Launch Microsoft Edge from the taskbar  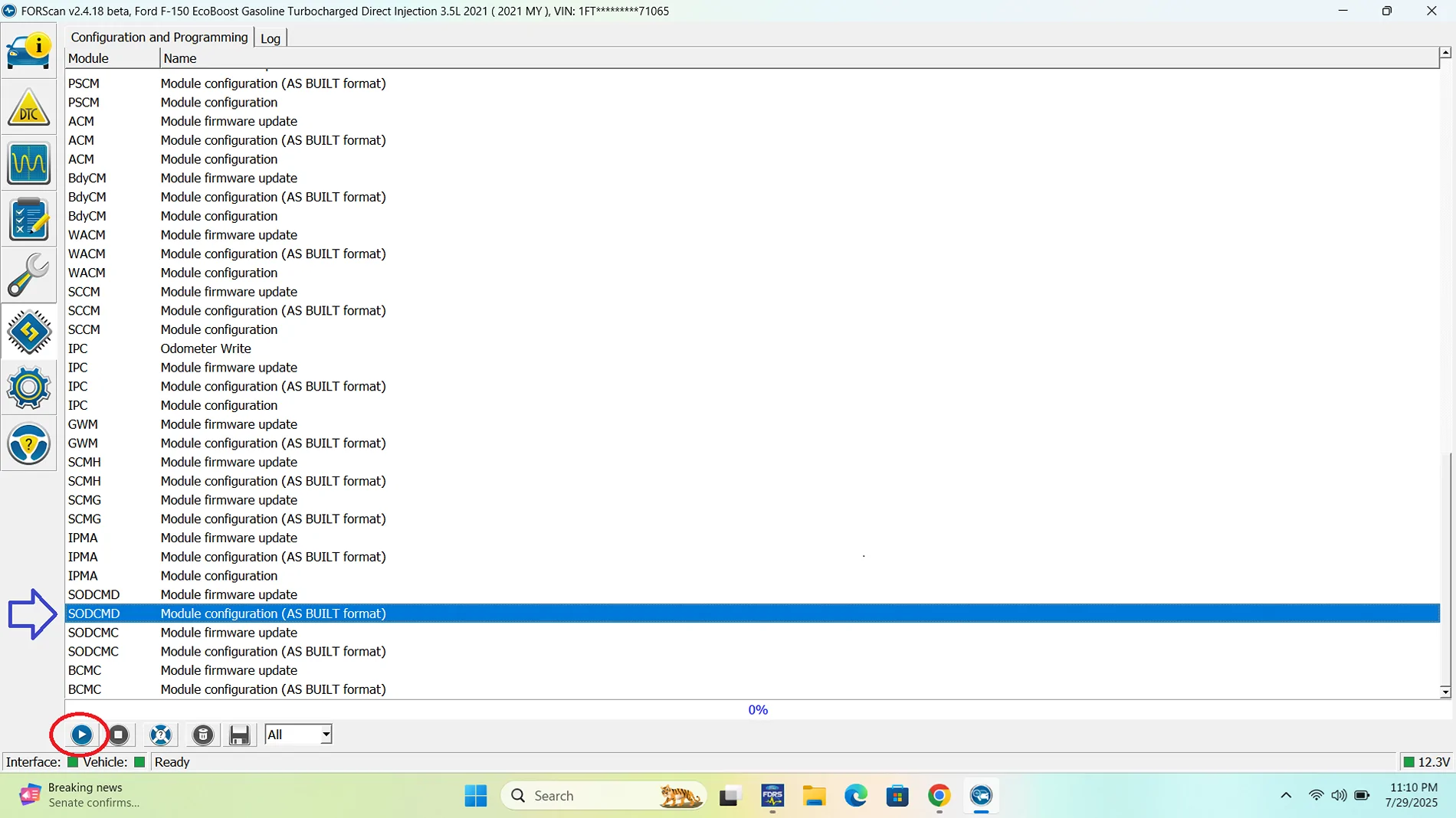[856, 796]
